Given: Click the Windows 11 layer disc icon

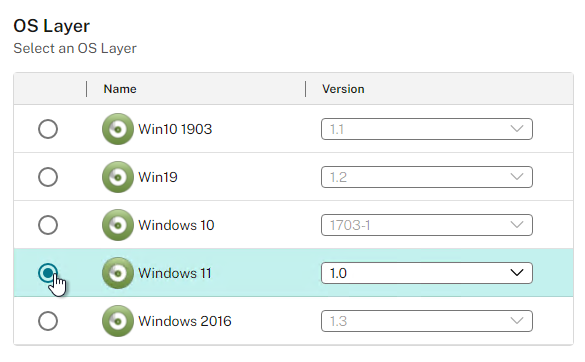Looking at the screenshot, I should [118, 273].
